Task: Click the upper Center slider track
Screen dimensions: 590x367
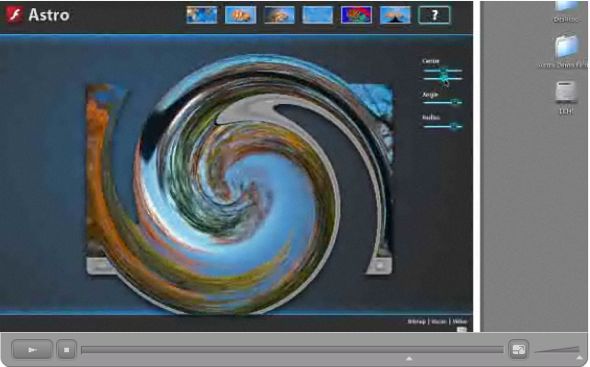Action: click(442, 70)
